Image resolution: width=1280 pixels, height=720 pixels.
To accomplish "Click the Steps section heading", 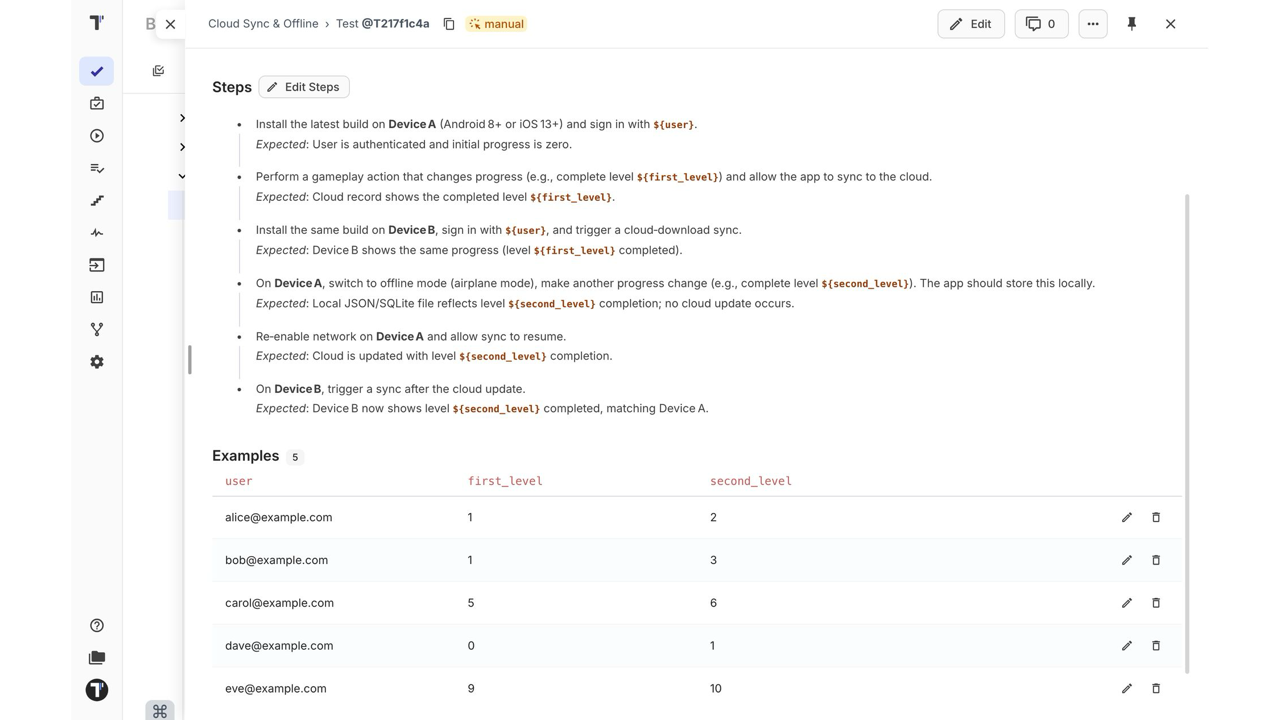I will click(x=232, y=87).
